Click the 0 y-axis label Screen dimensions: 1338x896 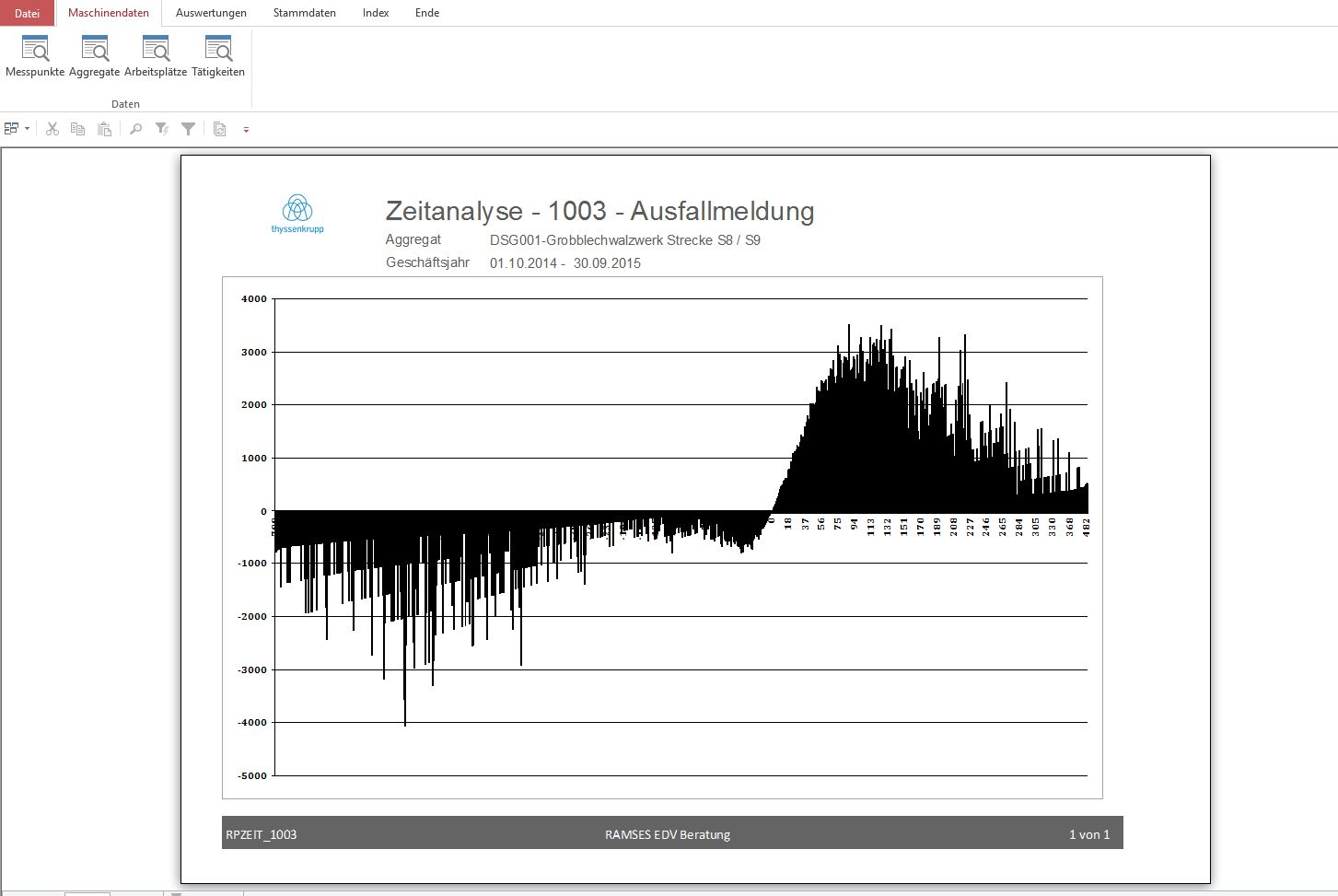(x=263, y=512)
